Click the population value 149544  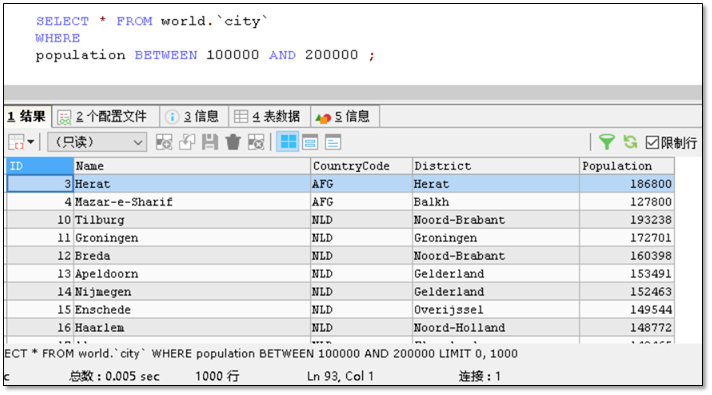click(x=627, y=310)
